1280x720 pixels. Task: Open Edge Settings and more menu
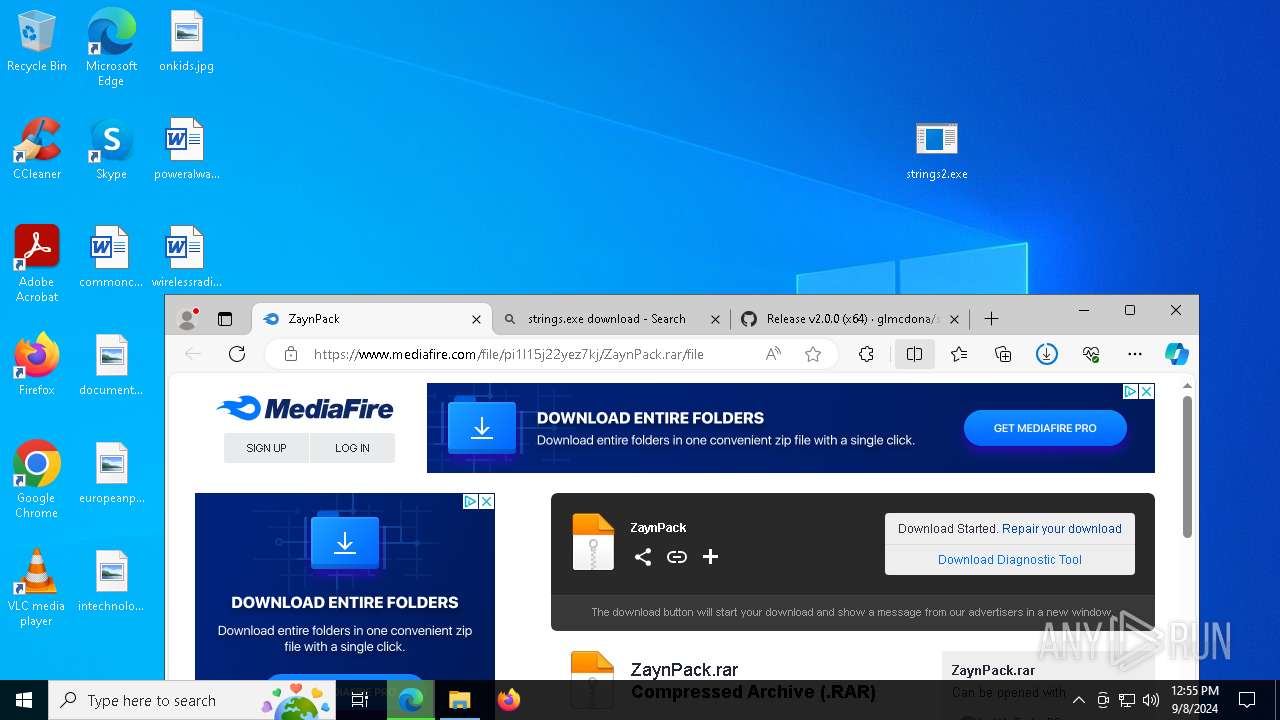coord(1135,354)
